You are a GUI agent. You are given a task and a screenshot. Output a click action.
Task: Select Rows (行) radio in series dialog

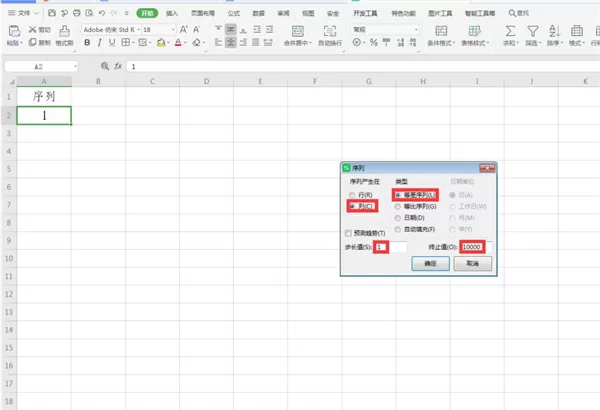[352, 195]
